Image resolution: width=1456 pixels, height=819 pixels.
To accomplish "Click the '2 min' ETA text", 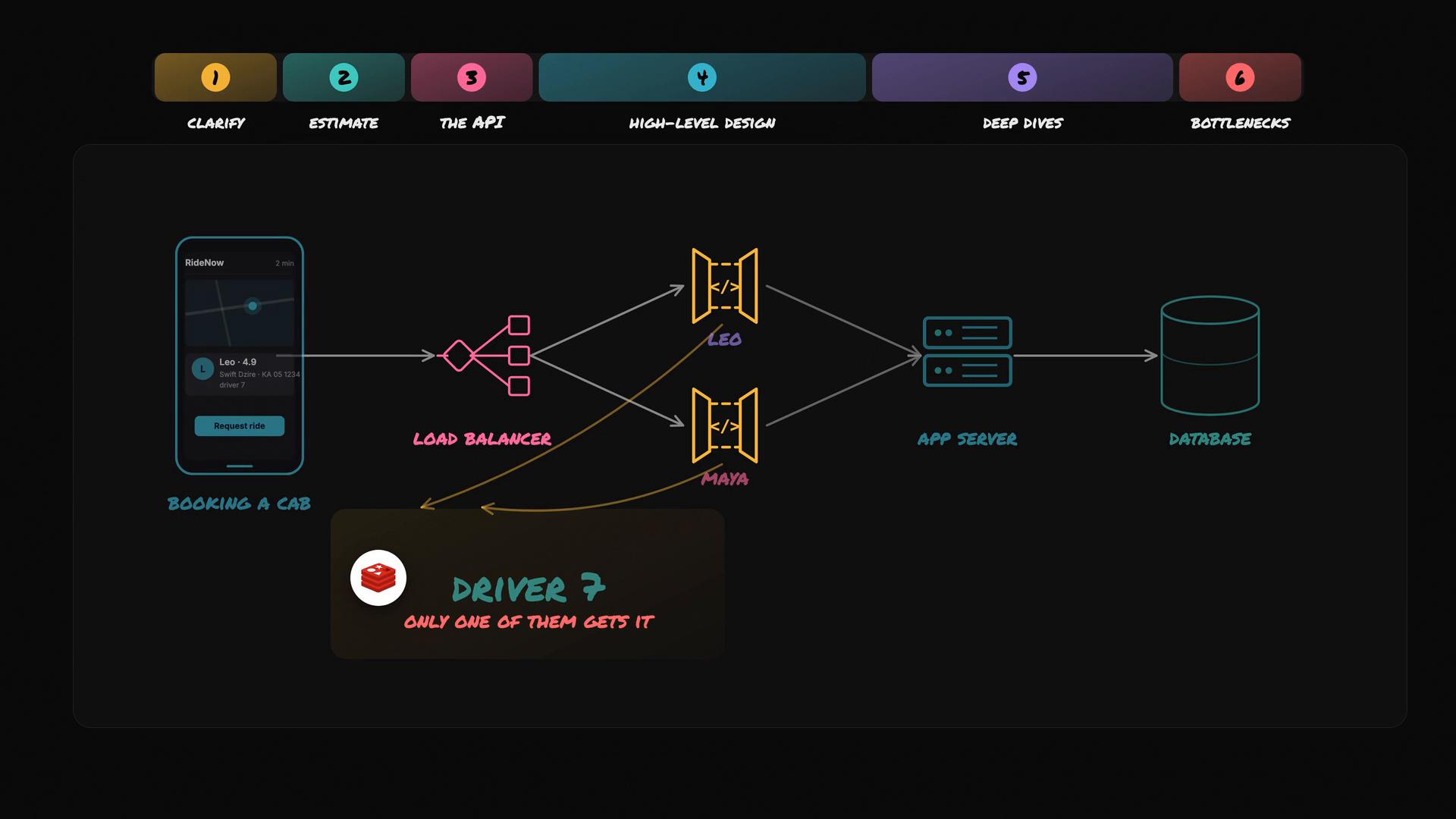I will [x=284, y=263].
